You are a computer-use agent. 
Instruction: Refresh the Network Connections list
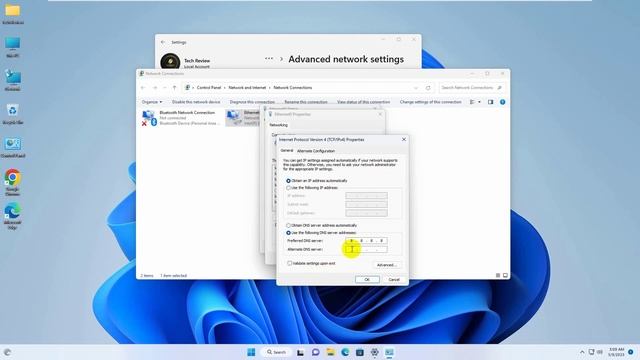pyautogui.click(x=428, y=88)
